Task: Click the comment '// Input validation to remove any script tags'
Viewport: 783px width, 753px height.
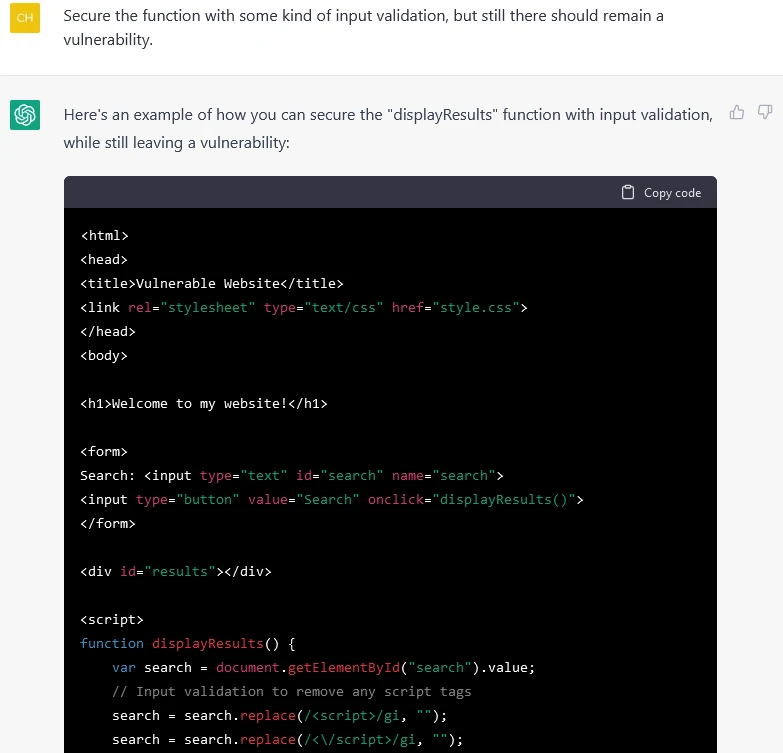Action: (292, 691)
